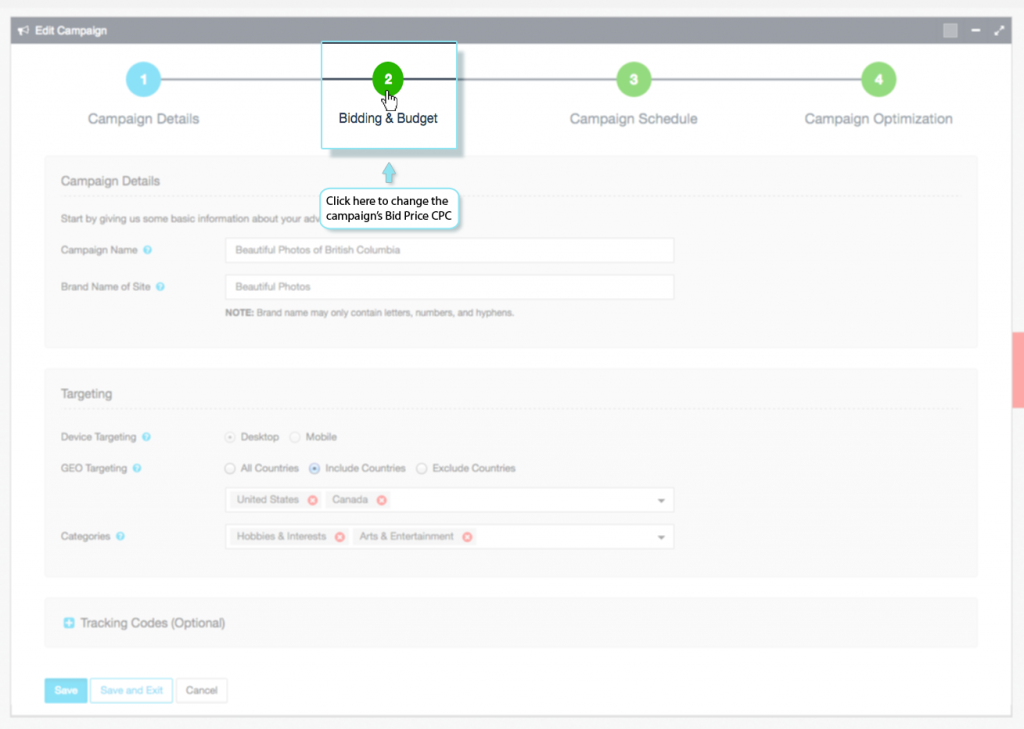1024x729 pixels.
Task: Open the Categories dropdown arrow
Action: pyautogui.click(x=661, y=538)
